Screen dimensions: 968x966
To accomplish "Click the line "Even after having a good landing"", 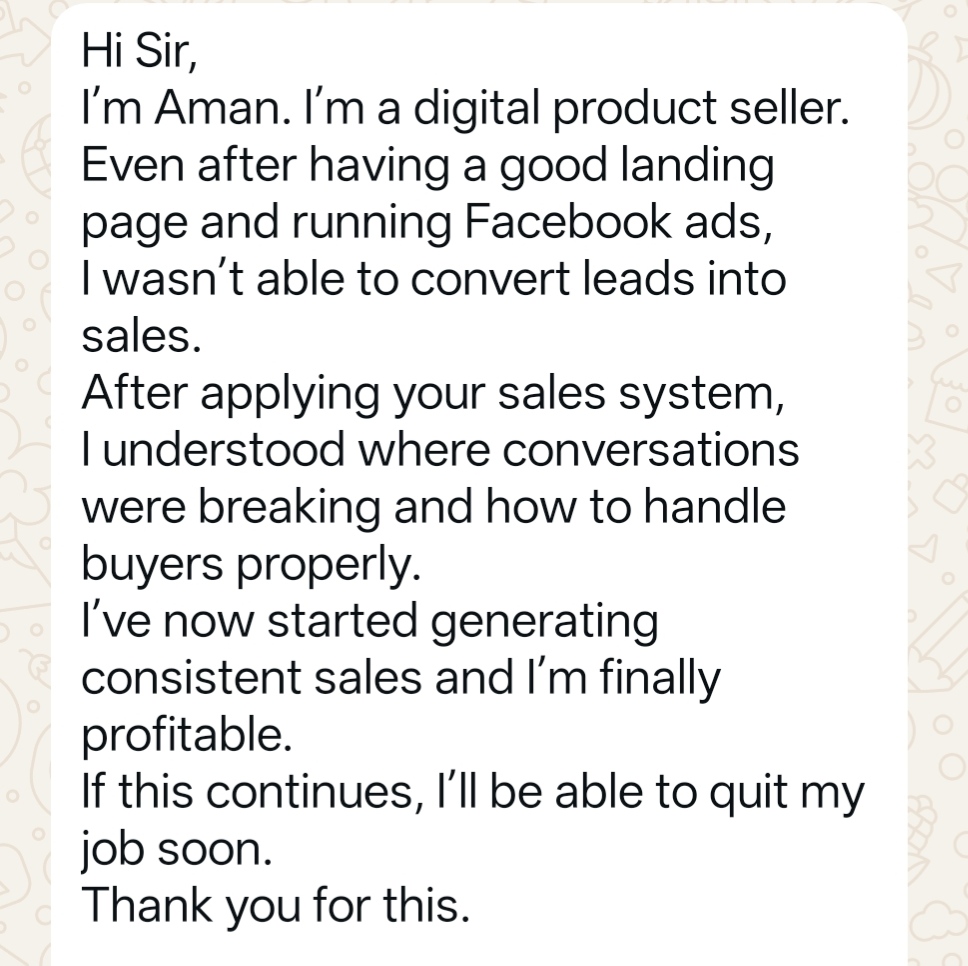I will coord(427,166).
